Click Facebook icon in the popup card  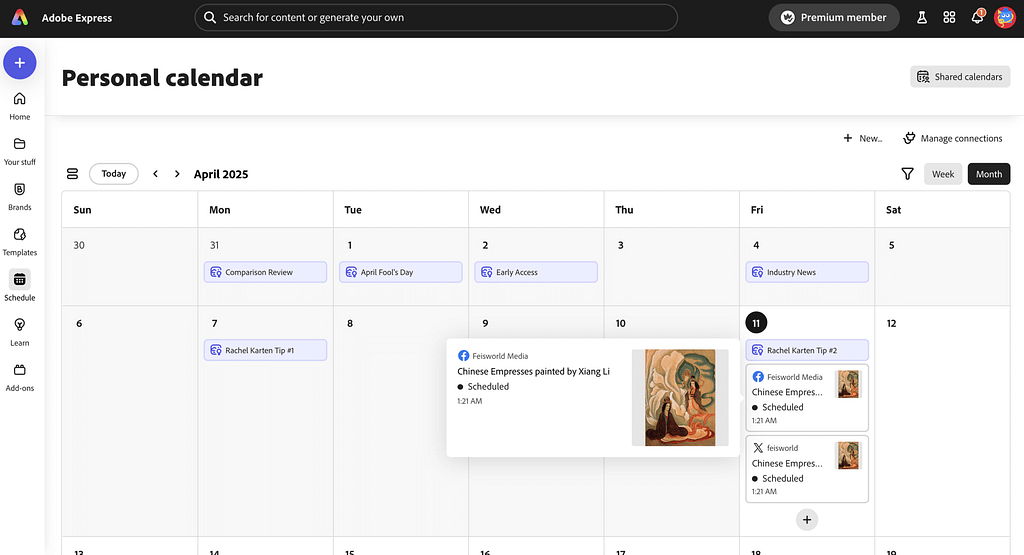click(463, 356)
